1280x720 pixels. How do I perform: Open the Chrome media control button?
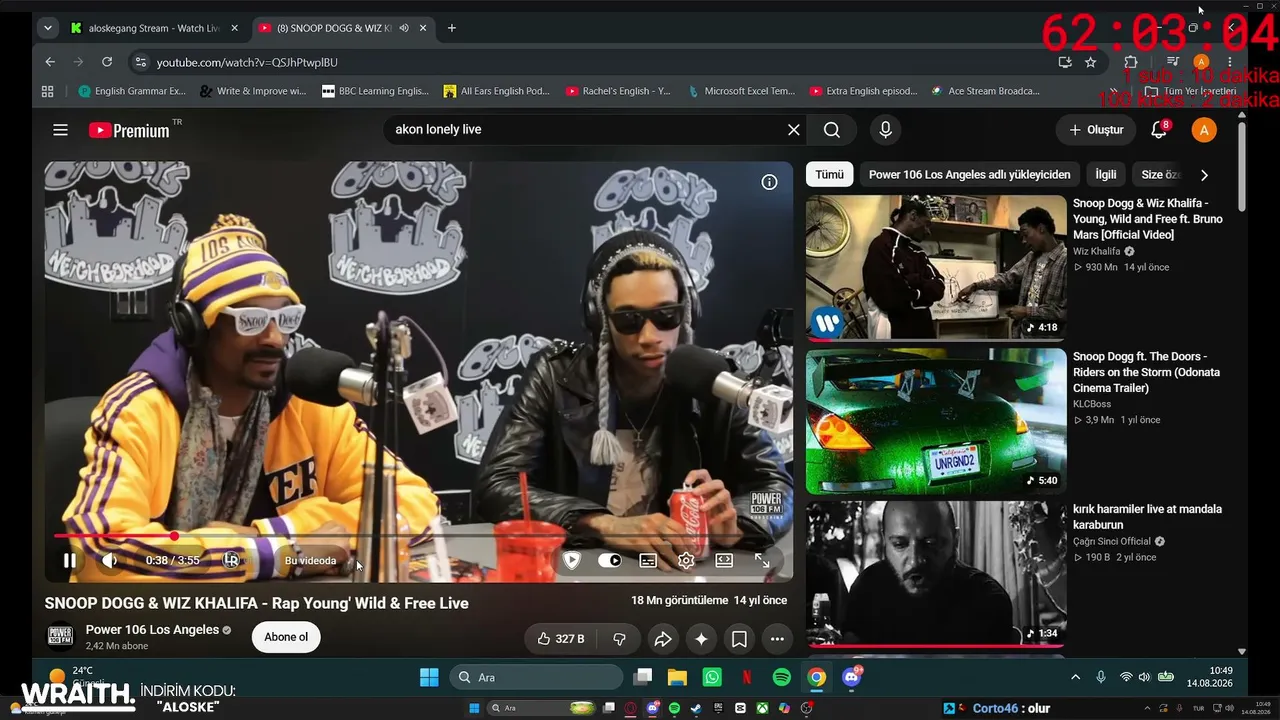[x=1174, y=62]
